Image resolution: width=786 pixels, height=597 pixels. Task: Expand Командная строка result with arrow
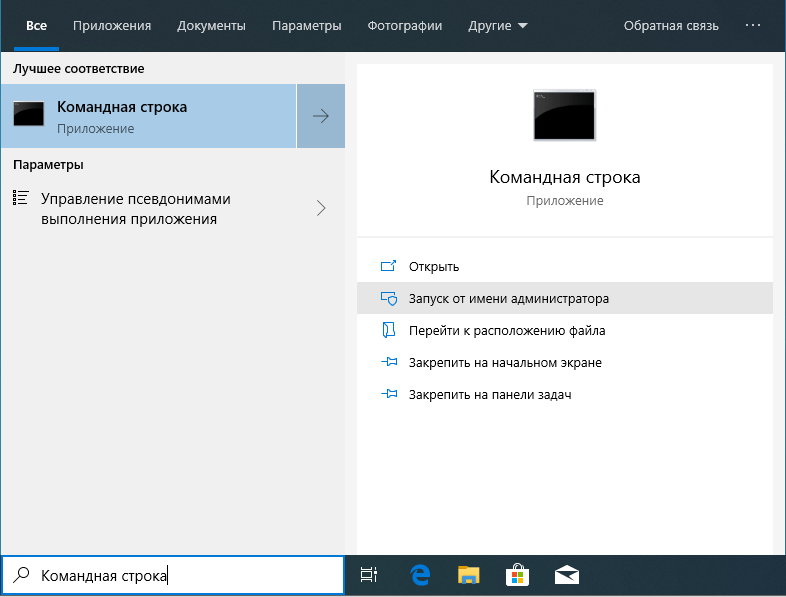[321, 116]
